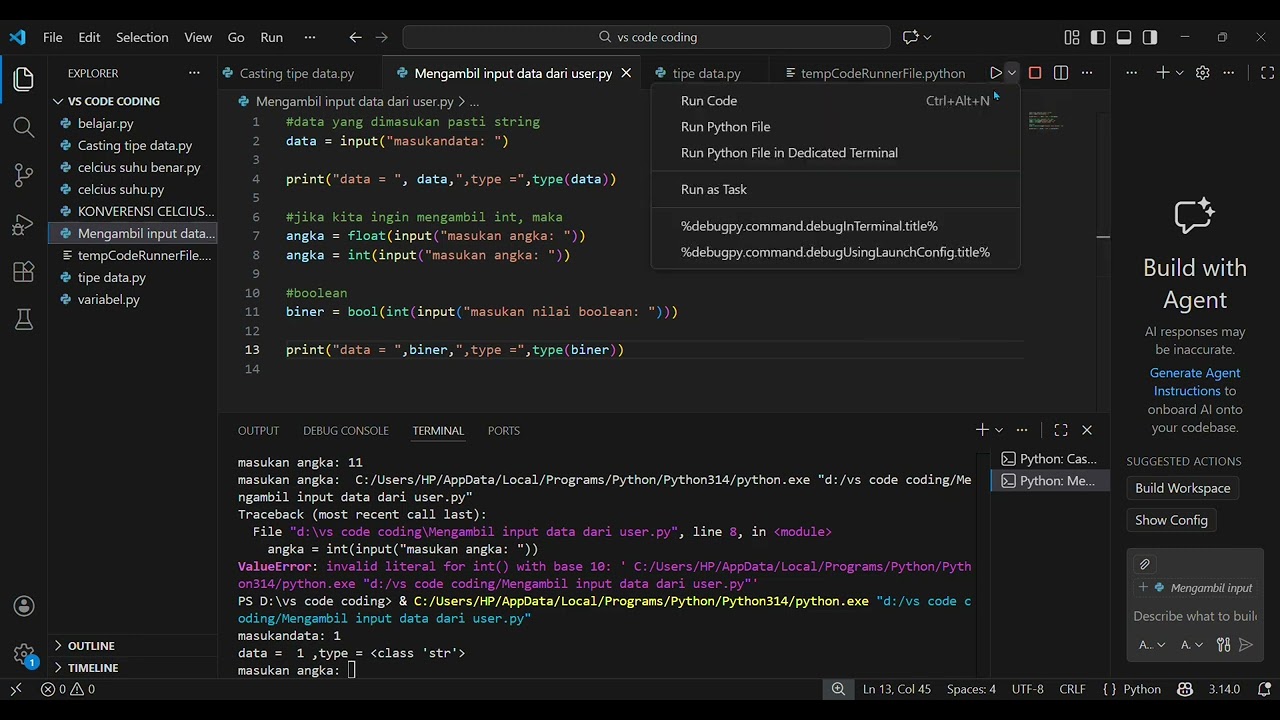
Task: Switch to the PORTS panel tab
Action: tap(503, 431)
